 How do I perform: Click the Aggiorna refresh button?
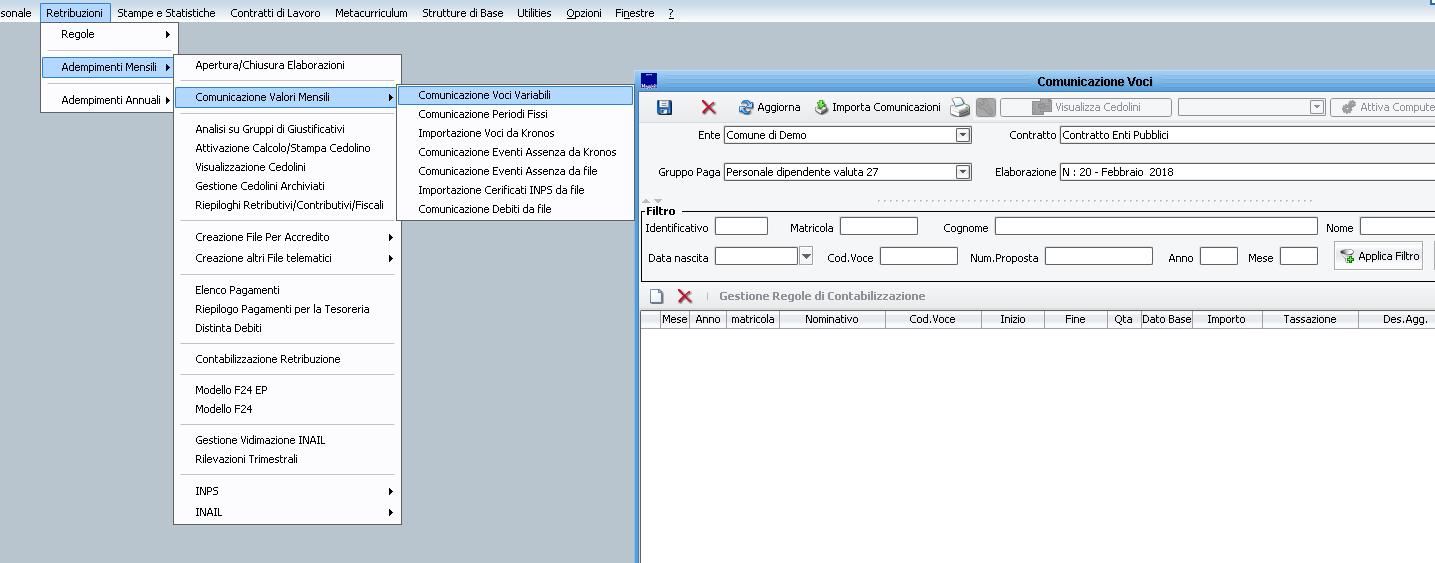770,107
